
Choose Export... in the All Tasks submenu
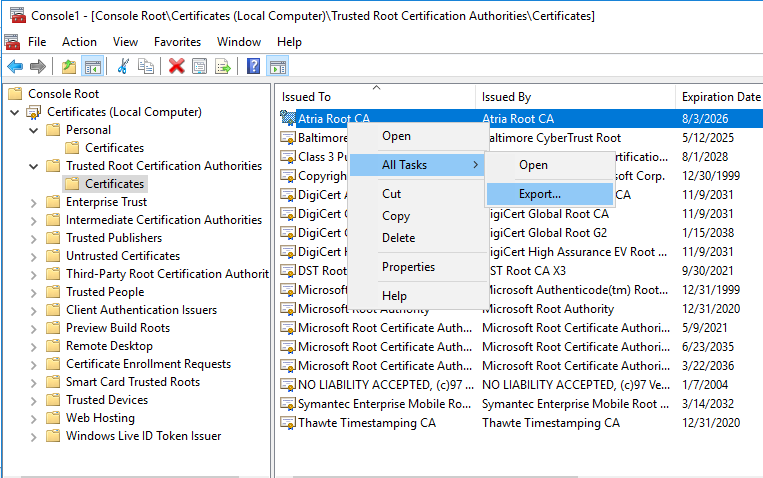click(550, 194)
